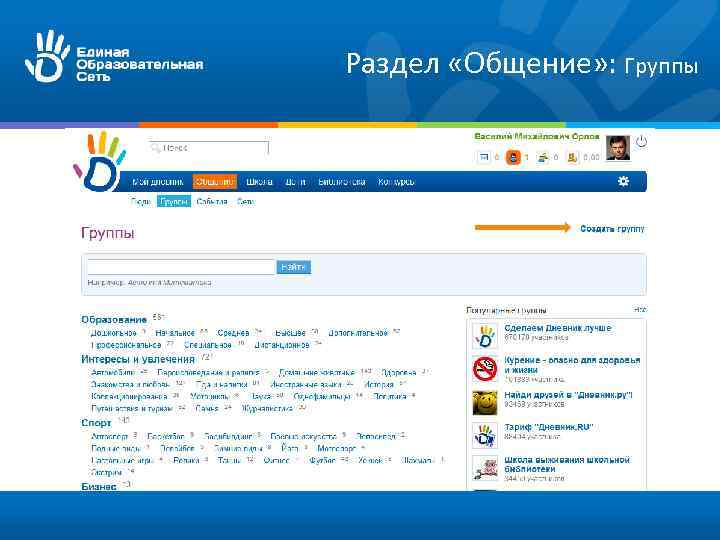Open the Образование category heading
This screenshot has width=720, height=540.
tap(114, 320)
